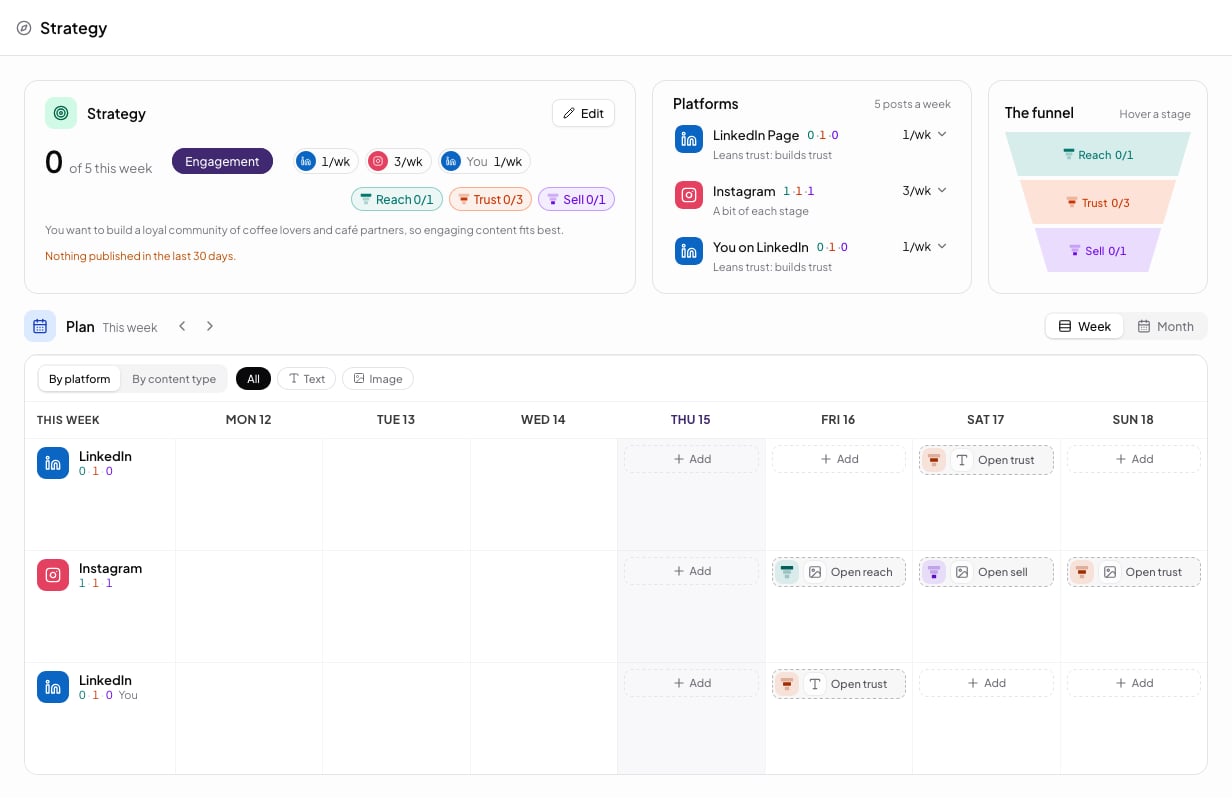Click Trust 0/3 funnel stage
Viewport: 1232px width, 800px height.
(x=1098, y=202)
